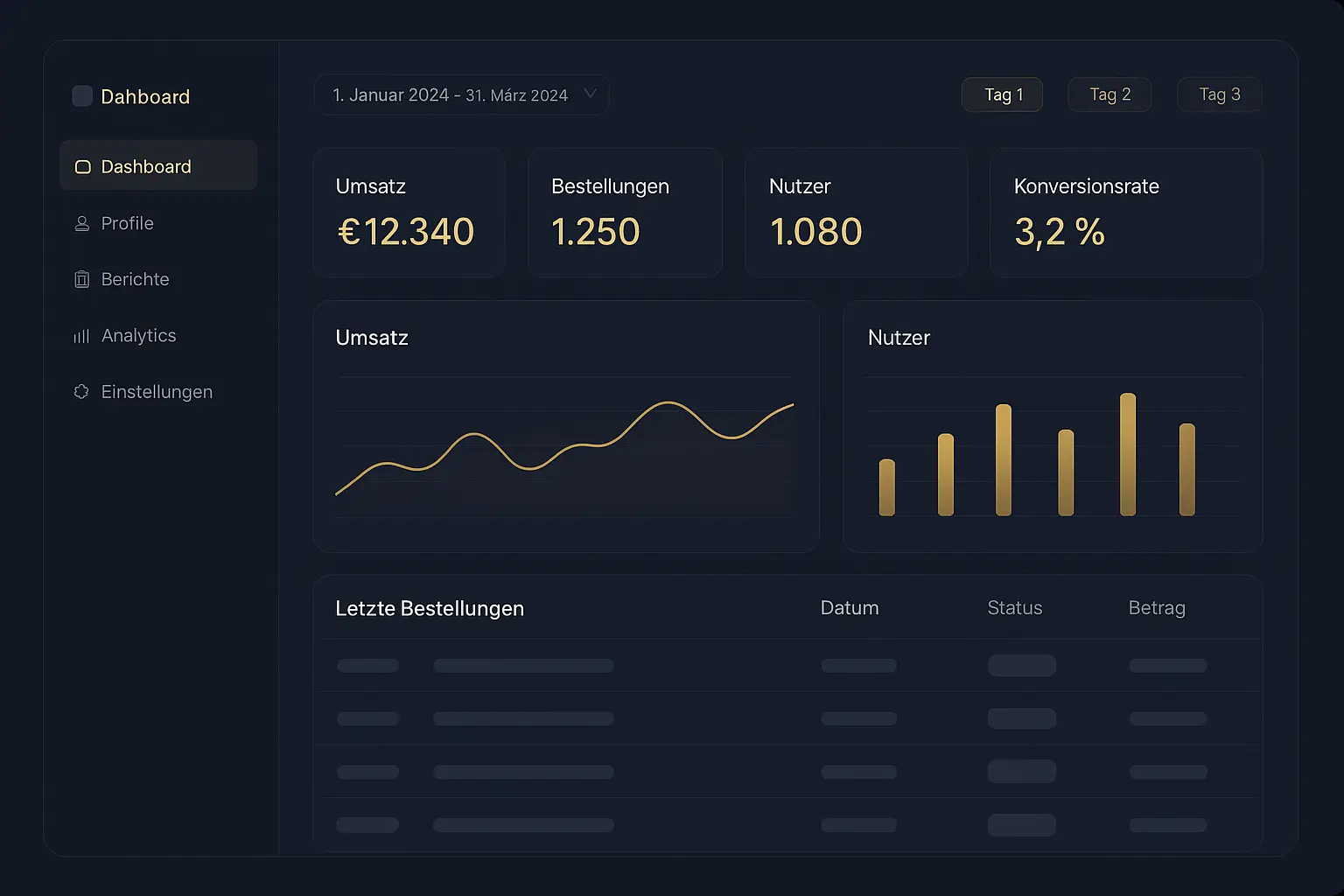
Task: Open the '1. Januar 2024 - 31. März 2024' selector
Action: tap(449, 94)
